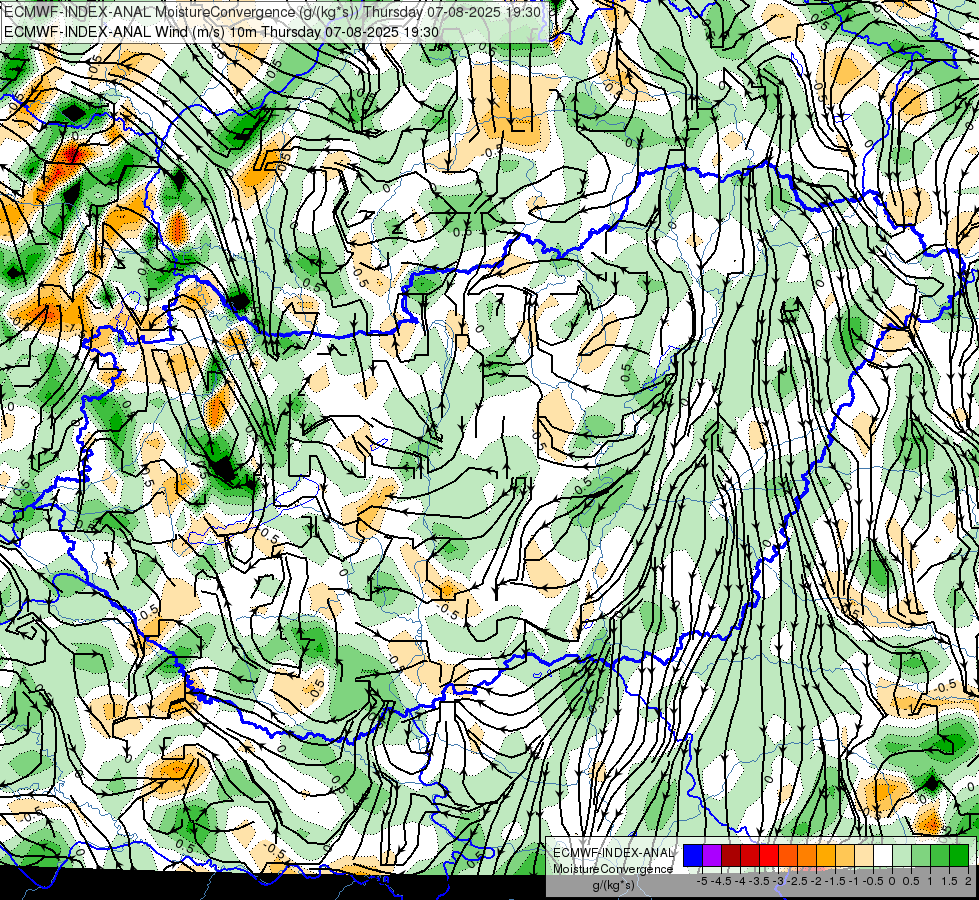Select legend swatch between -3.5 and -3
This screenshot has width=979, height=900.
(769, 856)
